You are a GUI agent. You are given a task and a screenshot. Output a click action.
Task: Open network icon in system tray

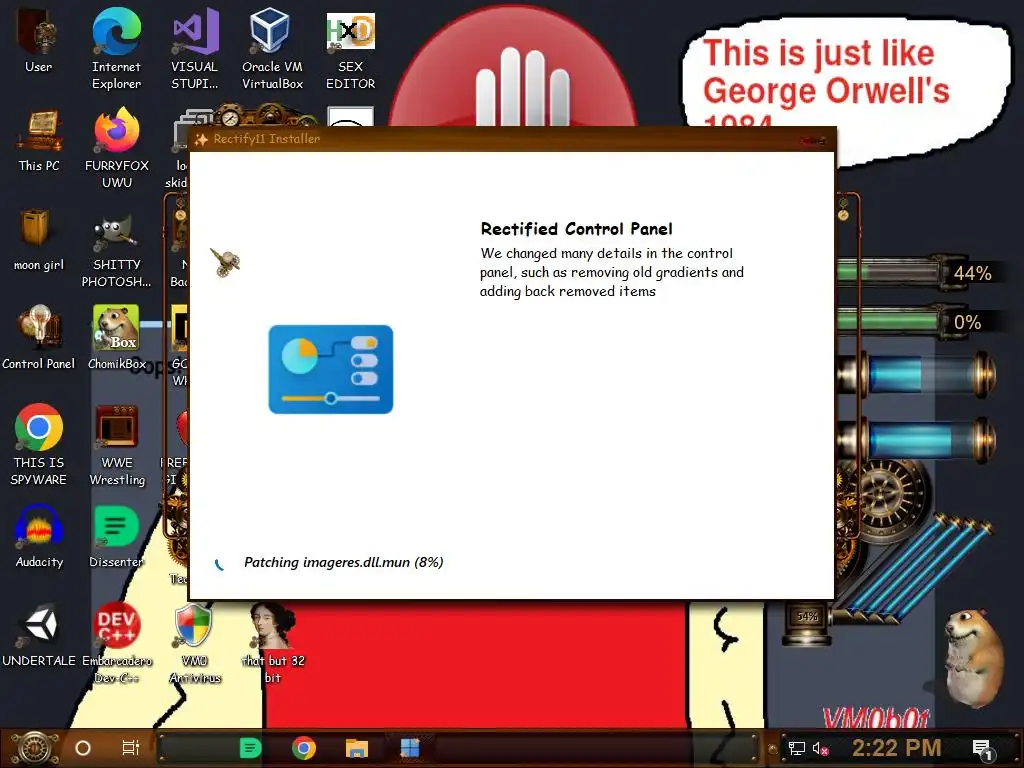(796, 748)
